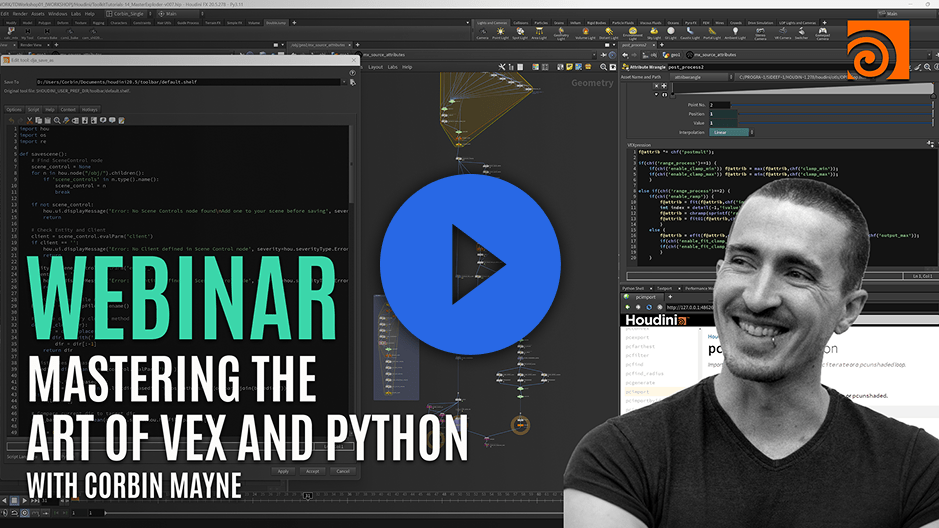Select the Spot Light shelf tool
Viewport: 939px width, 528px height.
click(x=520, y=34)
